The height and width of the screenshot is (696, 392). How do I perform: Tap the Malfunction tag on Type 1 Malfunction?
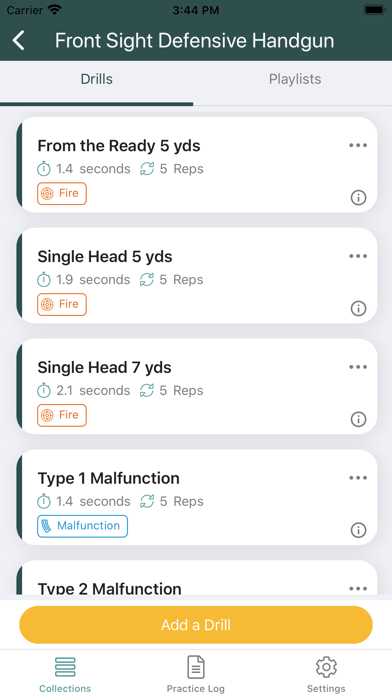coord(83,526)
